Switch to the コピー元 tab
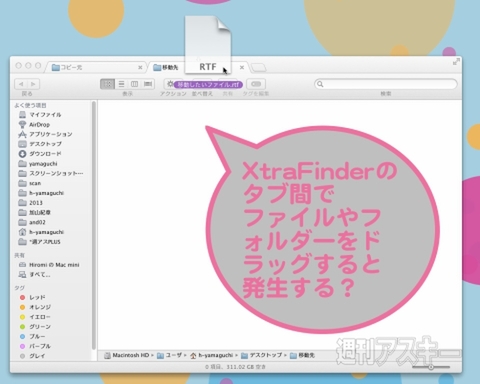 97,67
